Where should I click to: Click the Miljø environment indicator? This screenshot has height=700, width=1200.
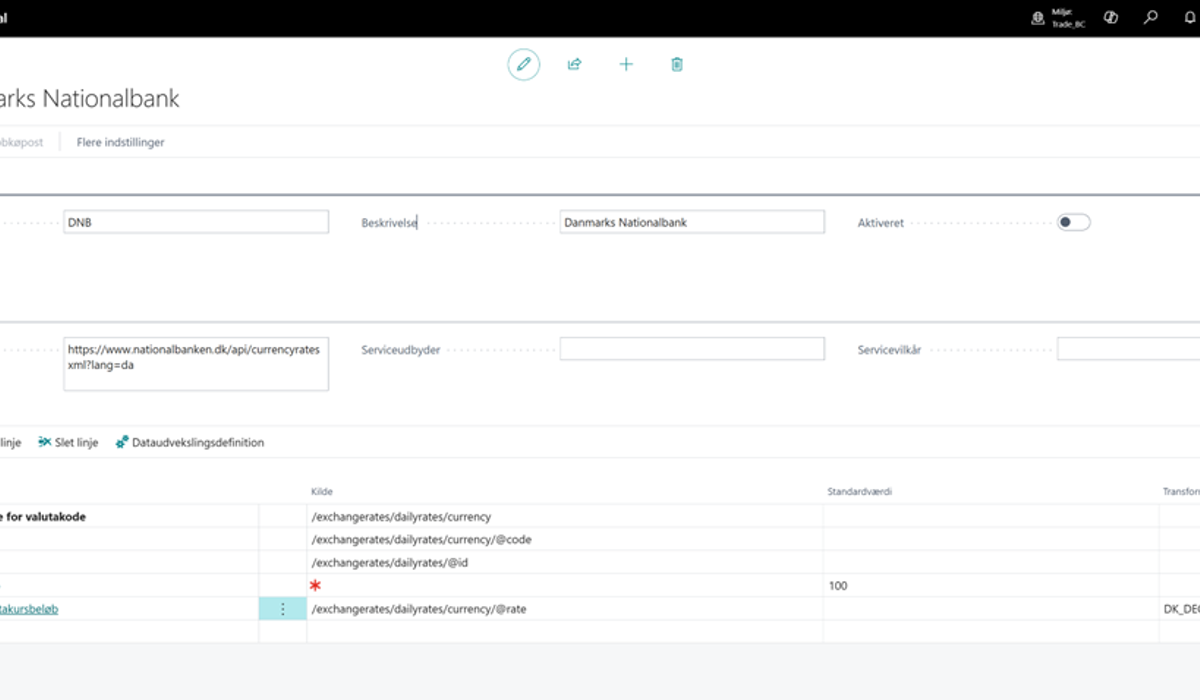point(1058,17)
